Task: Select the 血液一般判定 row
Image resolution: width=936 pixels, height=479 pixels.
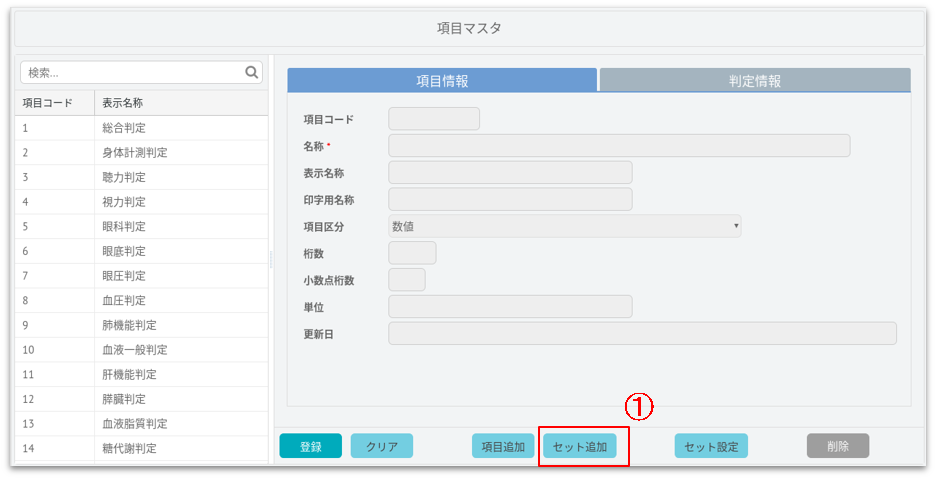Action: [141, 349]
